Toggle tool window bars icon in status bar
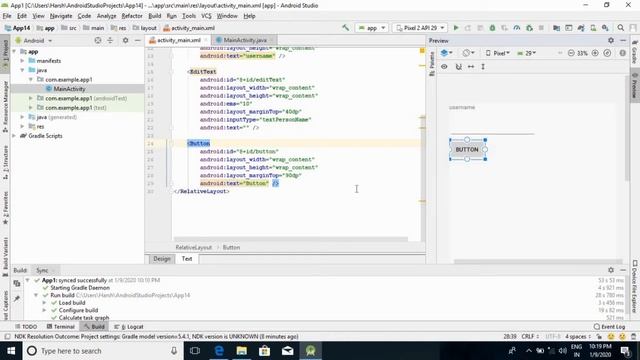 pyautogui.click(x=7, y=337)
